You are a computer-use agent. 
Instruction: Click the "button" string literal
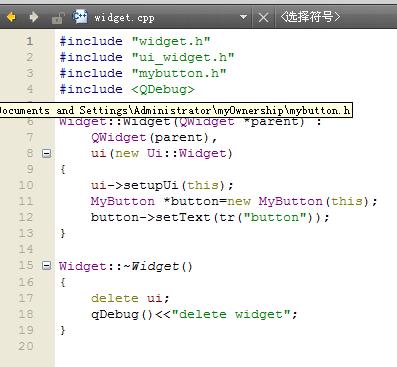[x=275, y=217]
